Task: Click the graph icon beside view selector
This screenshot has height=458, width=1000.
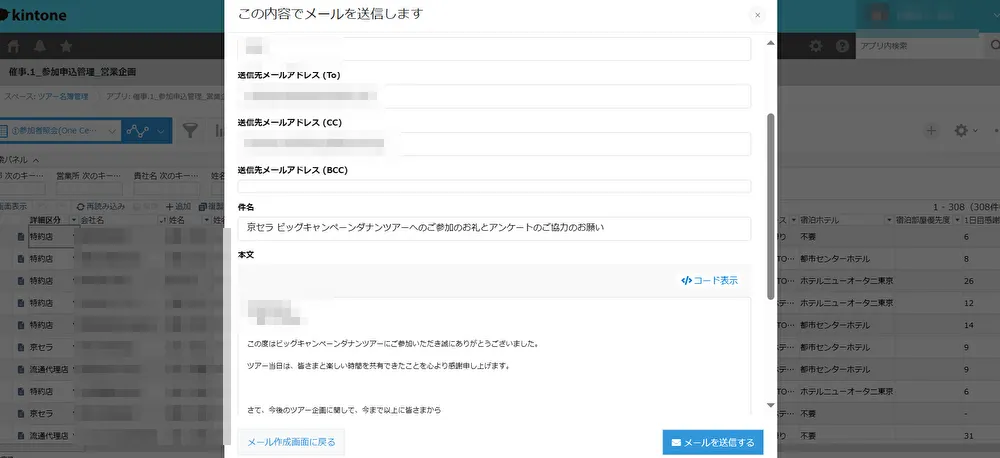Action: 138,131
